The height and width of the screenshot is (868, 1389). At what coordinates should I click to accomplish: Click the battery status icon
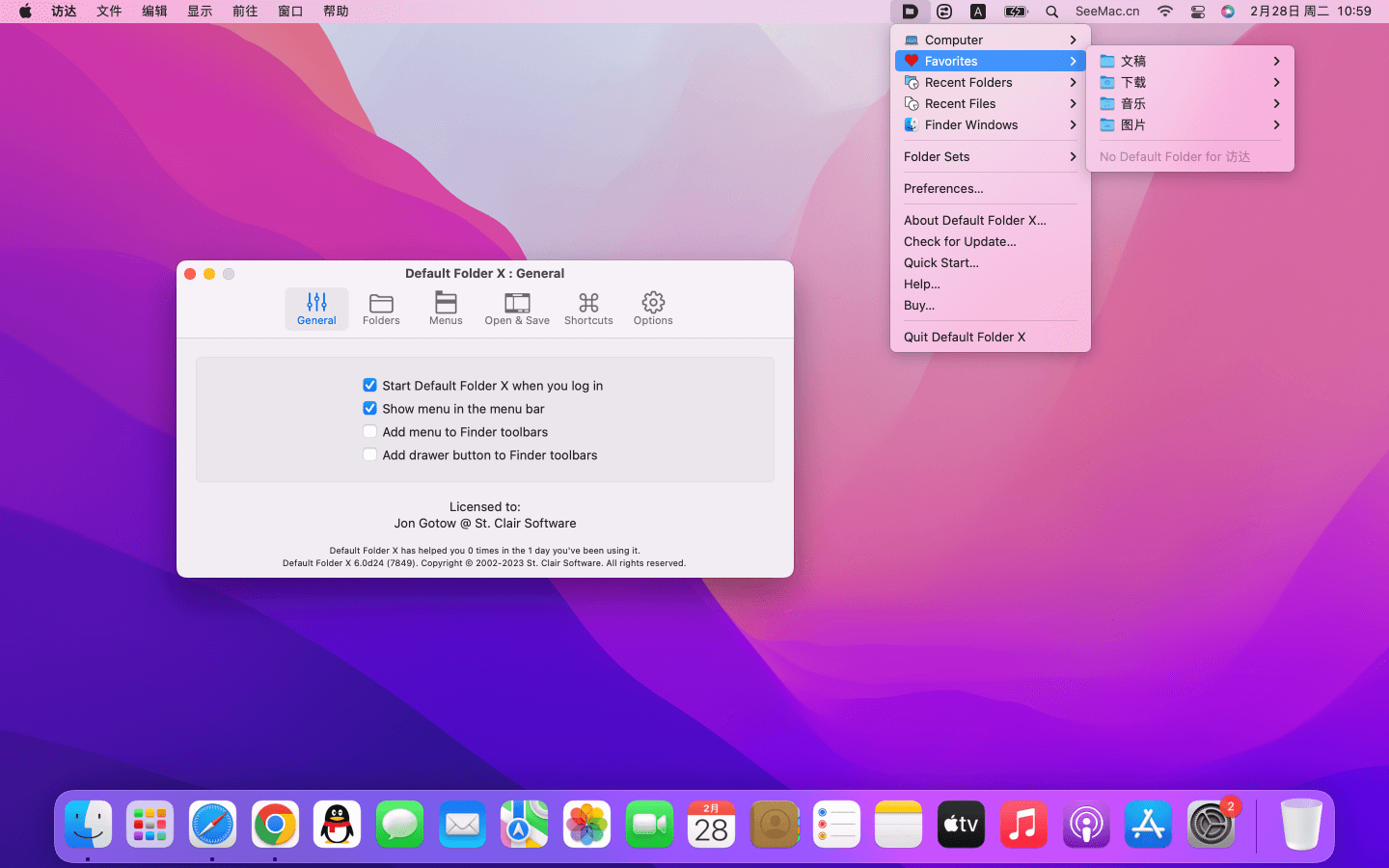[x=1016, y=12]
